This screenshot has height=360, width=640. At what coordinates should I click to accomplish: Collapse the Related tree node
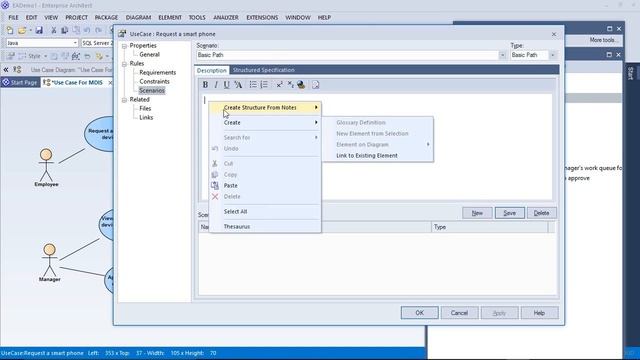(124, 100)
